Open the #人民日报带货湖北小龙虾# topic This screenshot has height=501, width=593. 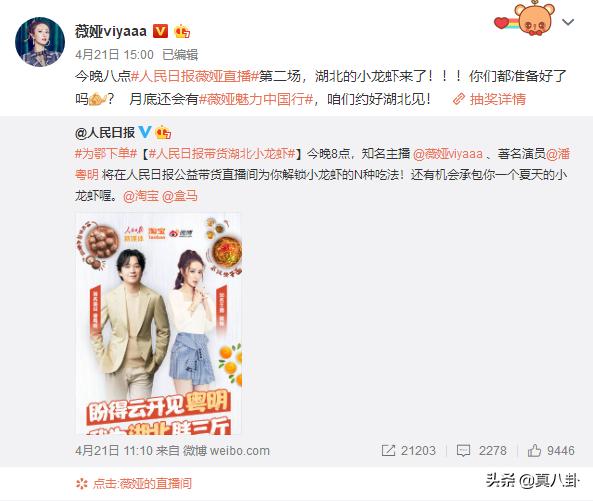coord(222,154)
